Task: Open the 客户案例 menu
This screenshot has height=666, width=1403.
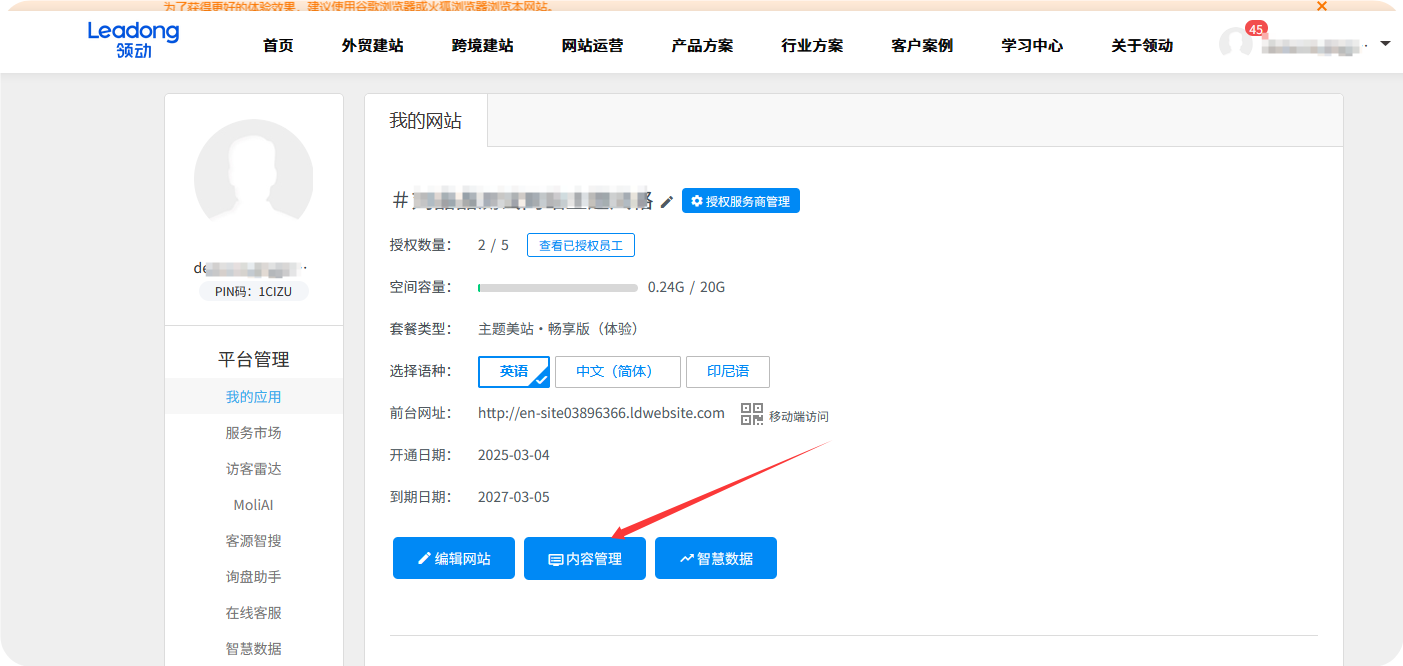Action: [922, 45]
